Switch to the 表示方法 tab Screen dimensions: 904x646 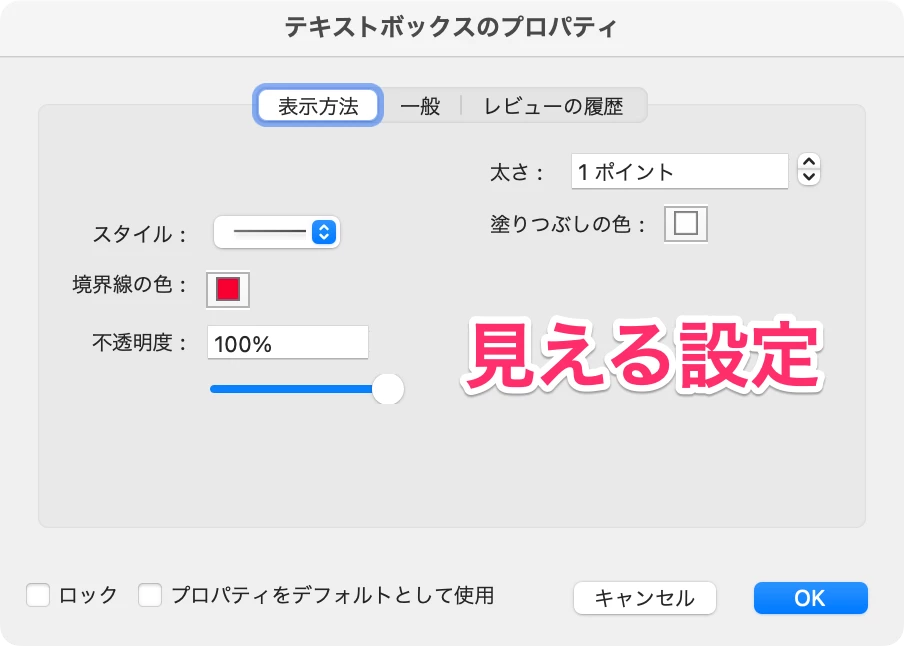tap(318, 106)
